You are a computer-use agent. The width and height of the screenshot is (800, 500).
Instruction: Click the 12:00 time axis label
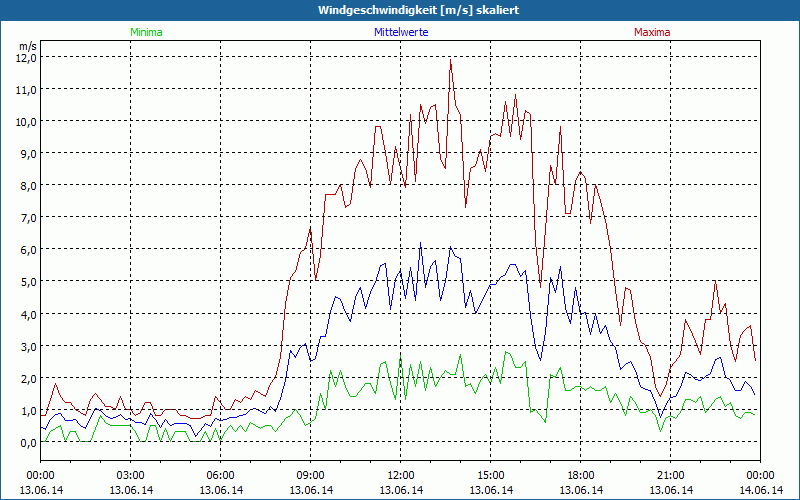click(401, 476)
